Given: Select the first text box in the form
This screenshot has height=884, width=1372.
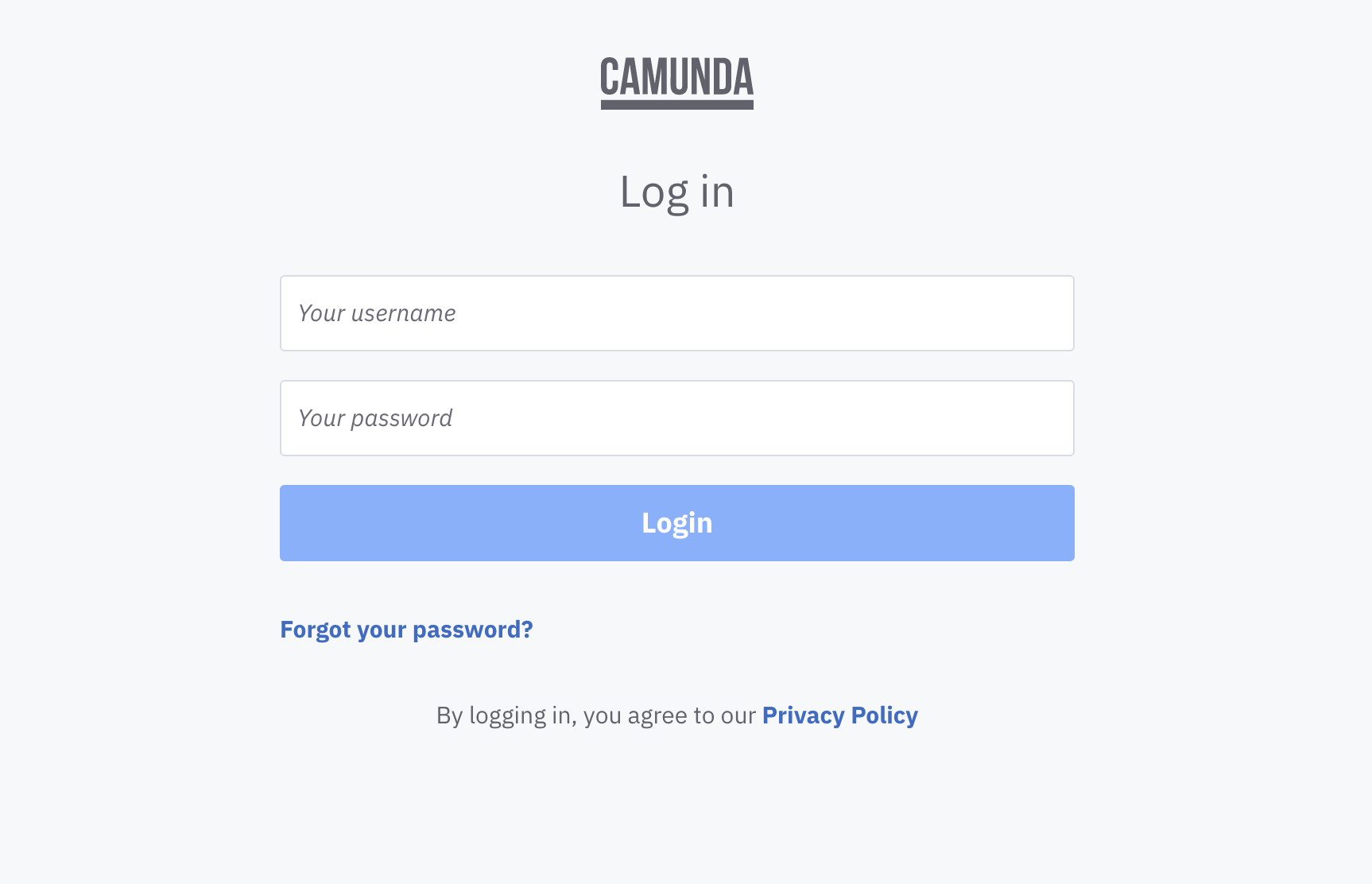Looking at the screenshot, I should (x=676, y=313).
